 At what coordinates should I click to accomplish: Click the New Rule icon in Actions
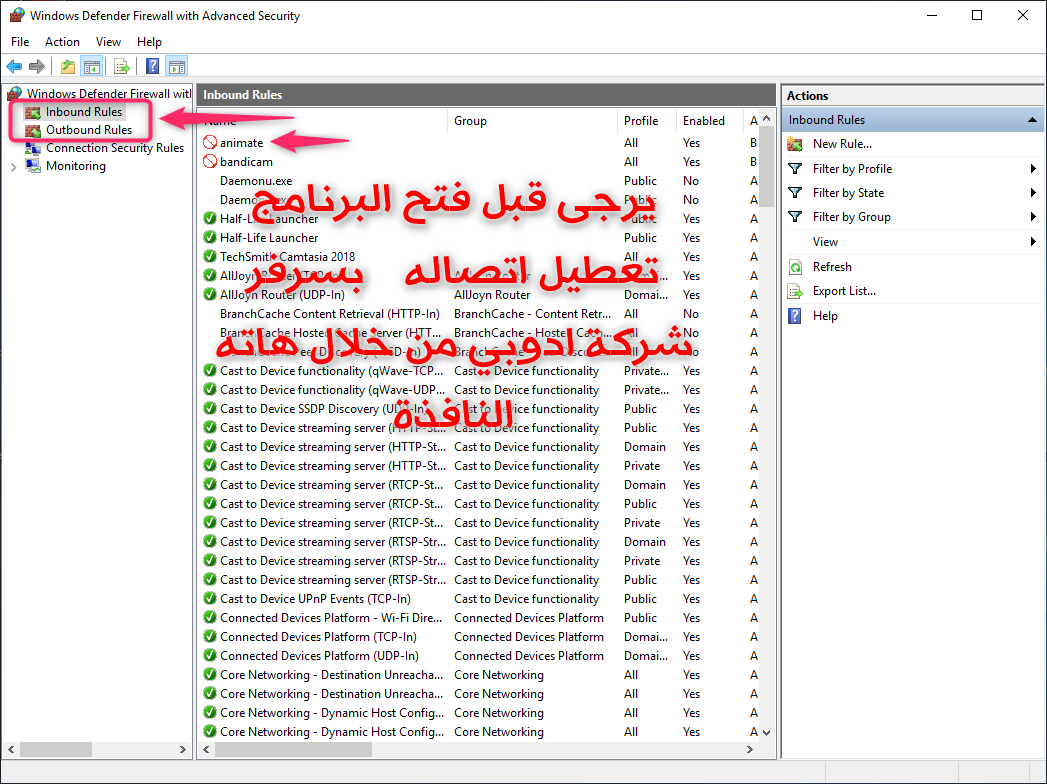pyautogui.click(x=795, y=144)
